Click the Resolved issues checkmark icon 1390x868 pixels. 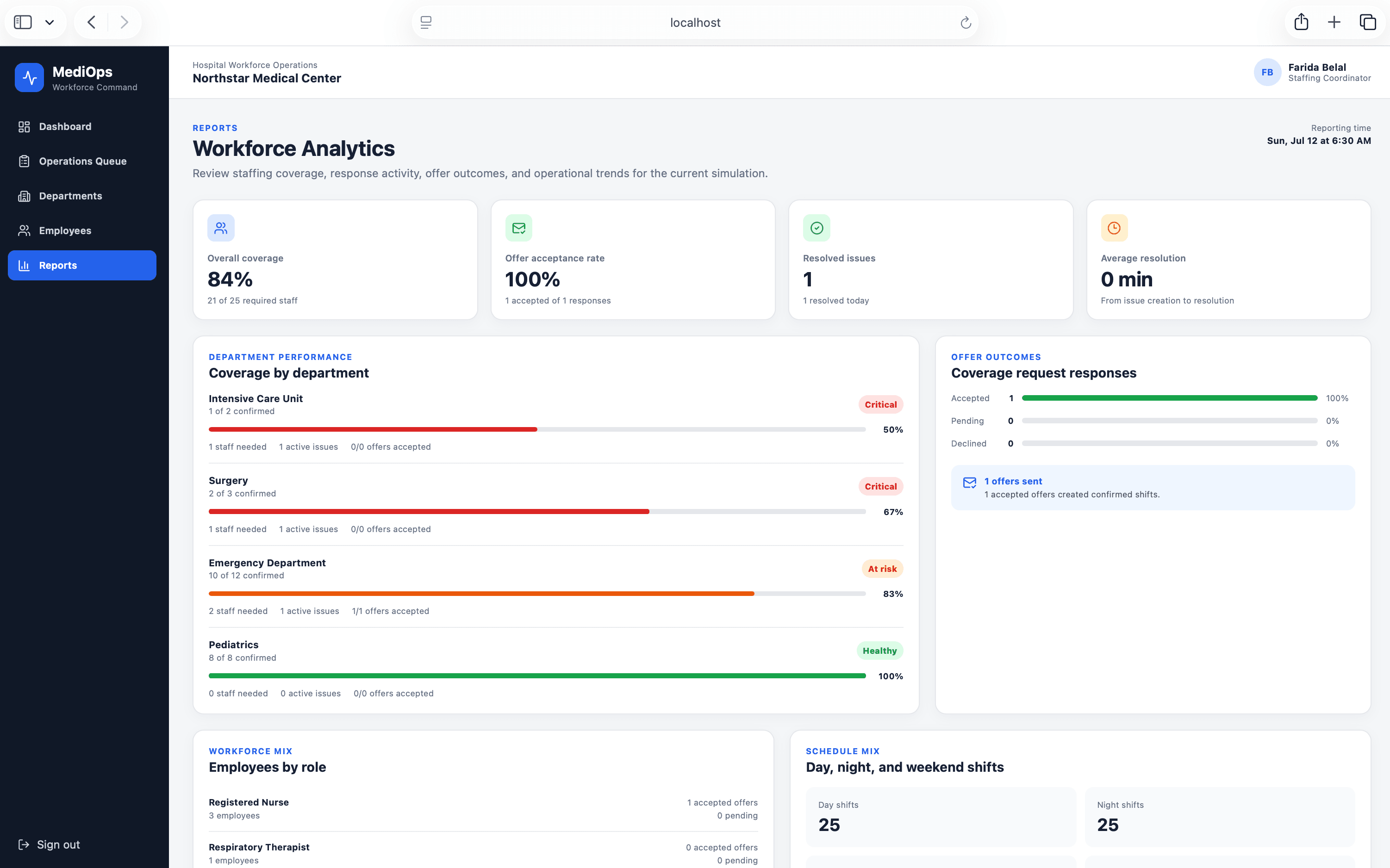click(x=817, y=228)
